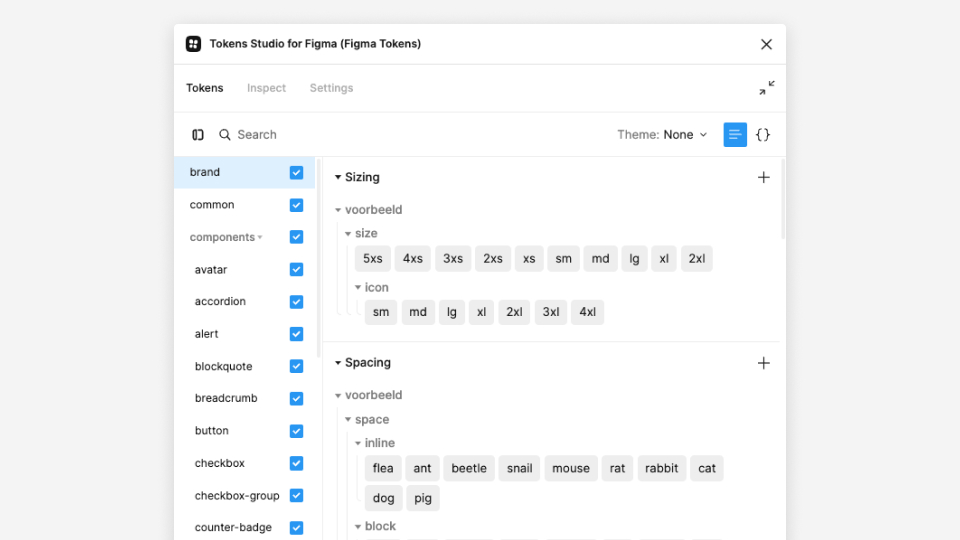960x540 pixels.
Task: Select the rabbit inline spacing token
Action: tap(662, 468)
